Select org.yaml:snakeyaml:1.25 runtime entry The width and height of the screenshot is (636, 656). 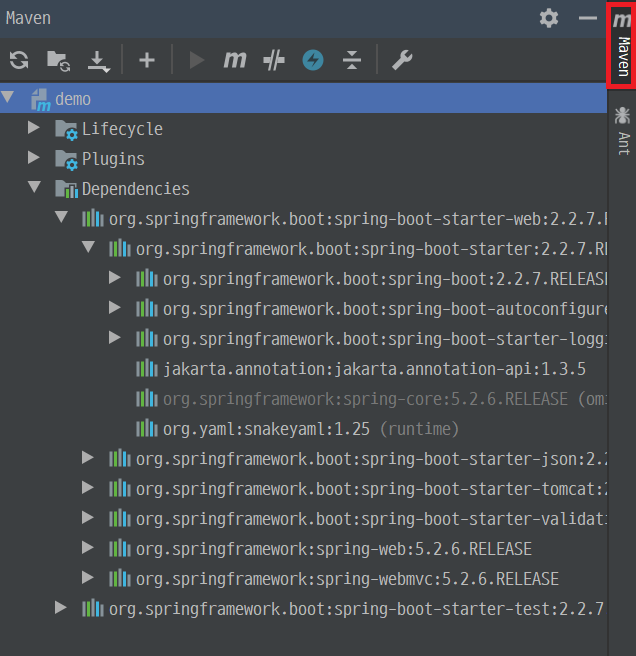coord(311,429)
